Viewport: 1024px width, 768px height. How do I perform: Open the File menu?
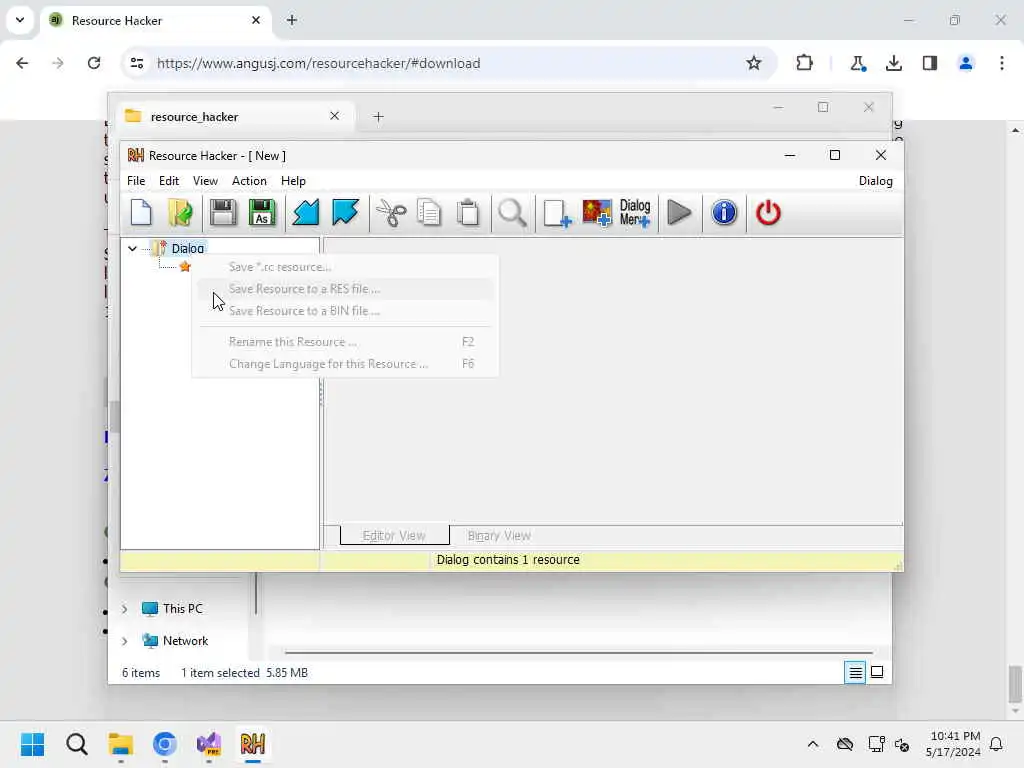click(x=136, y=181)
